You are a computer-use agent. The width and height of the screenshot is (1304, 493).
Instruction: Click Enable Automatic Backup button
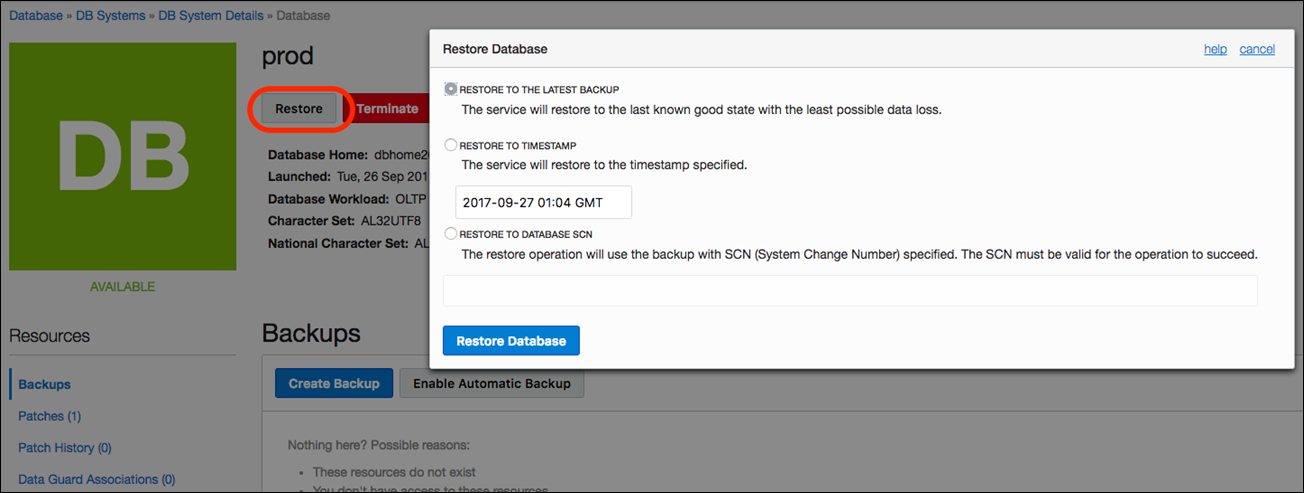point(491,383)
